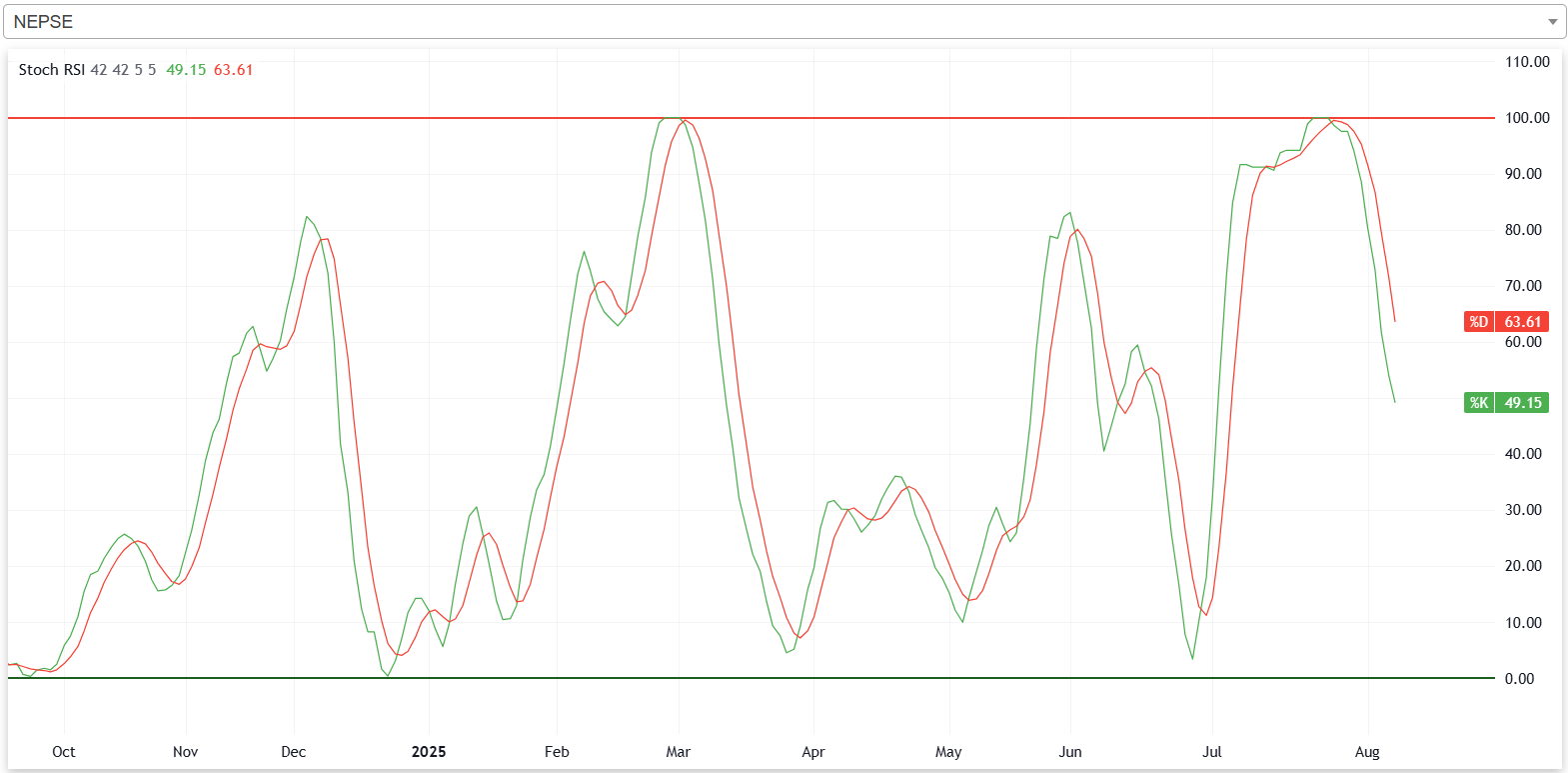Click the 80.00 axis label
The image size is (1568, 773).
coord(1523,230)
